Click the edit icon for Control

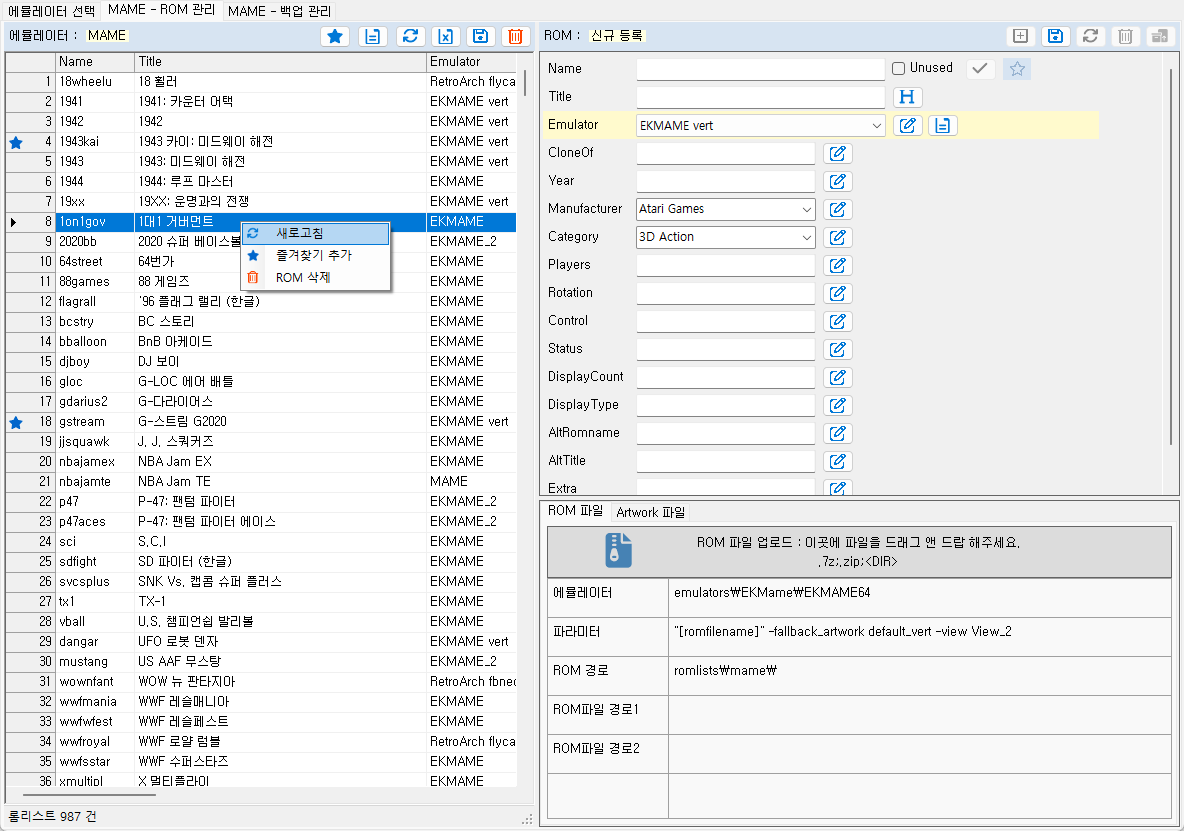(837, 321)
